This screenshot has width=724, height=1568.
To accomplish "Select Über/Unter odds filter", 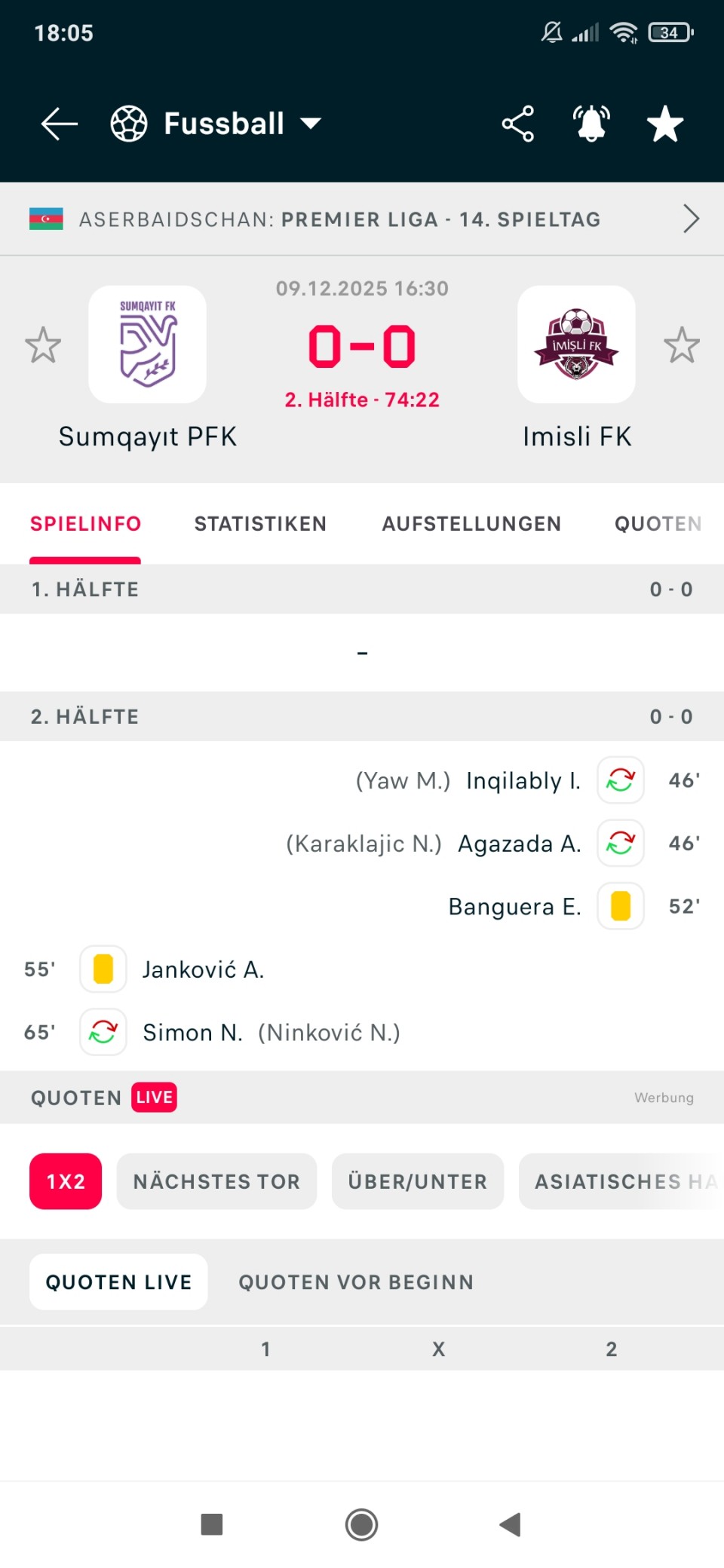I will coord(418,1181).
